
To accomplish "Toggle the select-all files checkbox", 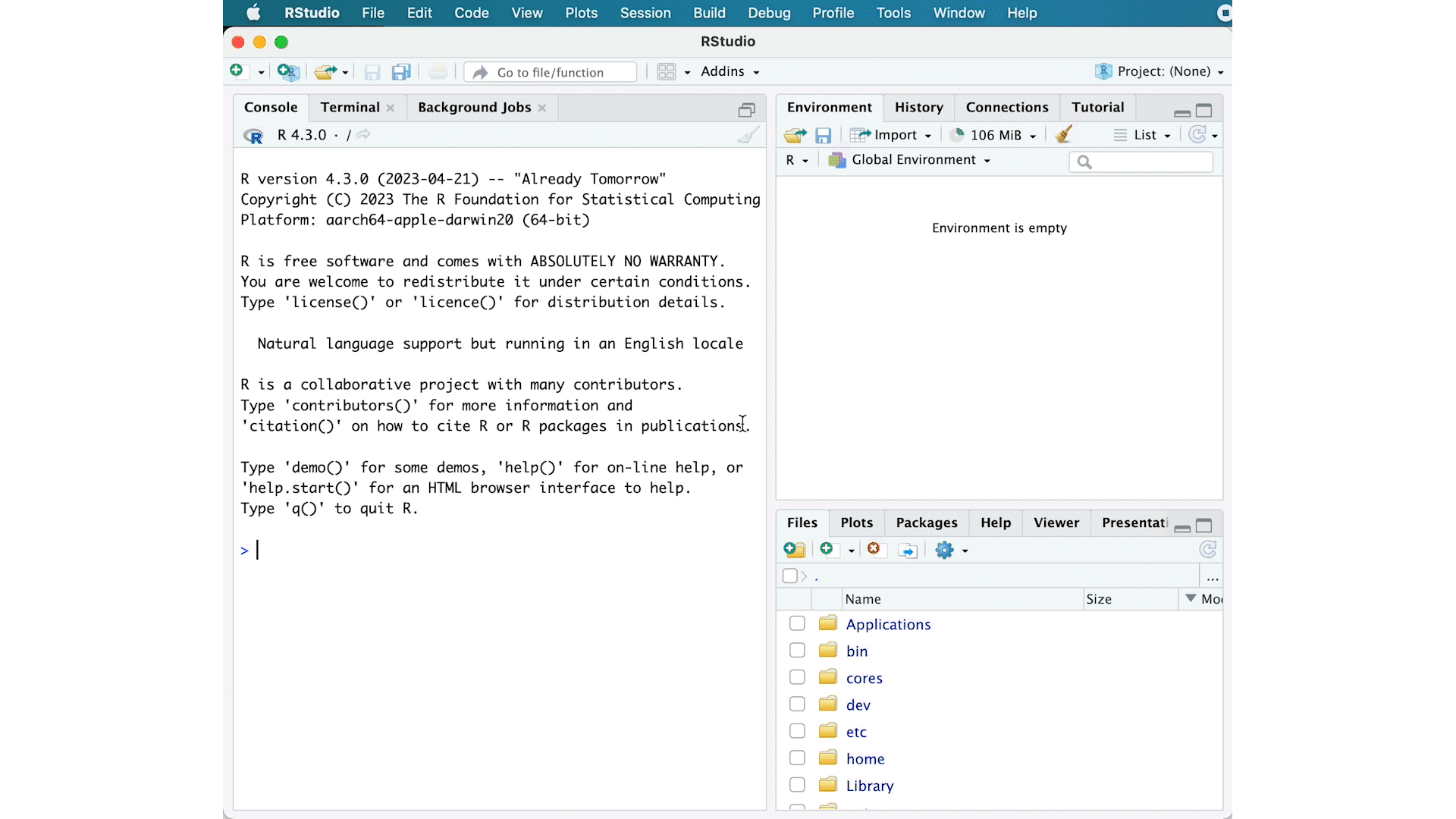I will (789, 576).
